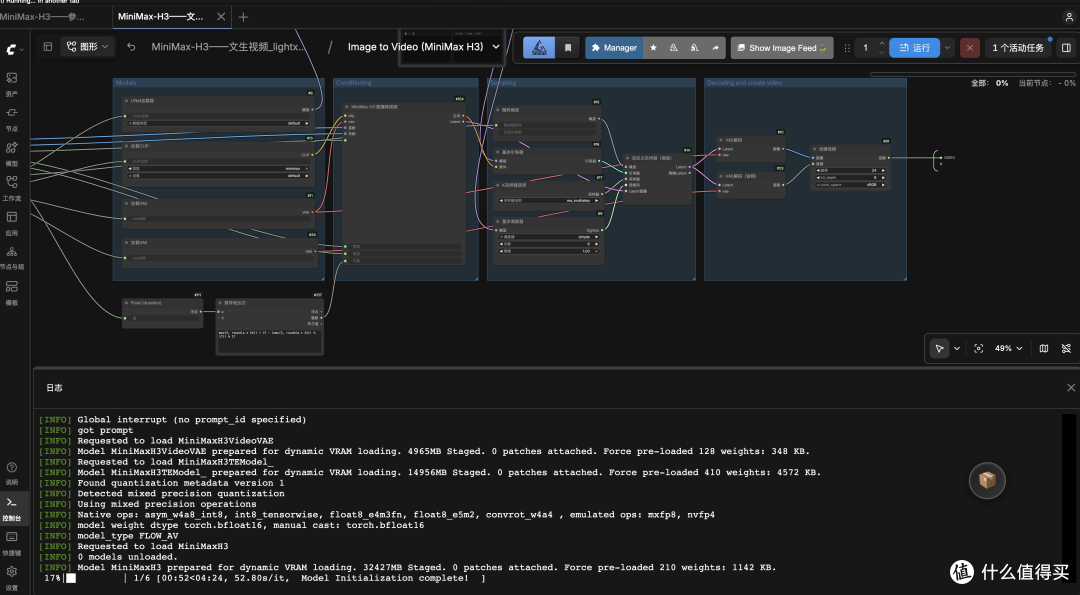Open the 1 个活动任务 queue button
Screen dimensions: 1080x595
coord(1018,48)
